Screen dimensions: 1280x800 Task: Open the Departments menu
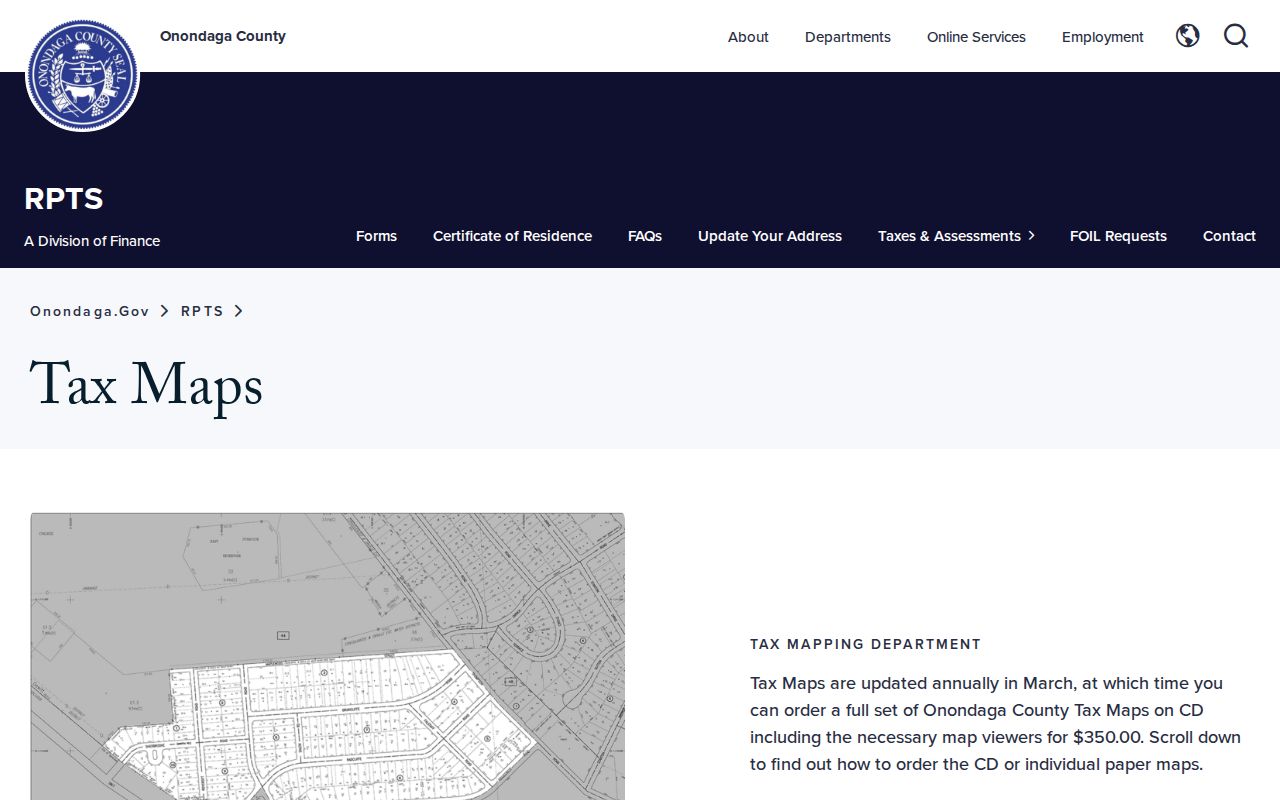(x=848, y=37)
